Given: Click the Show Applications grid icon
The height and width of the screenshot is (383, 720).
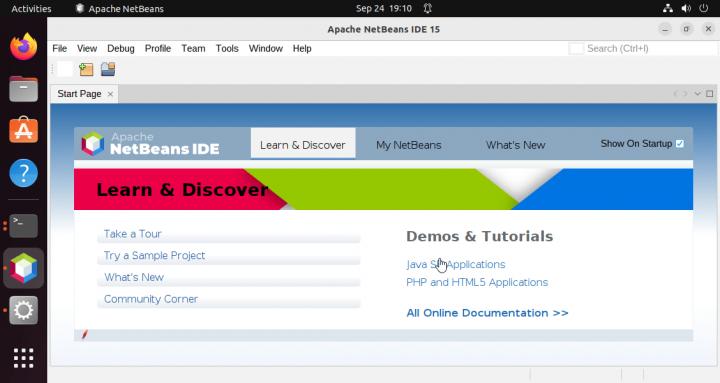Looking at the screenshot, I should [23, 358].
